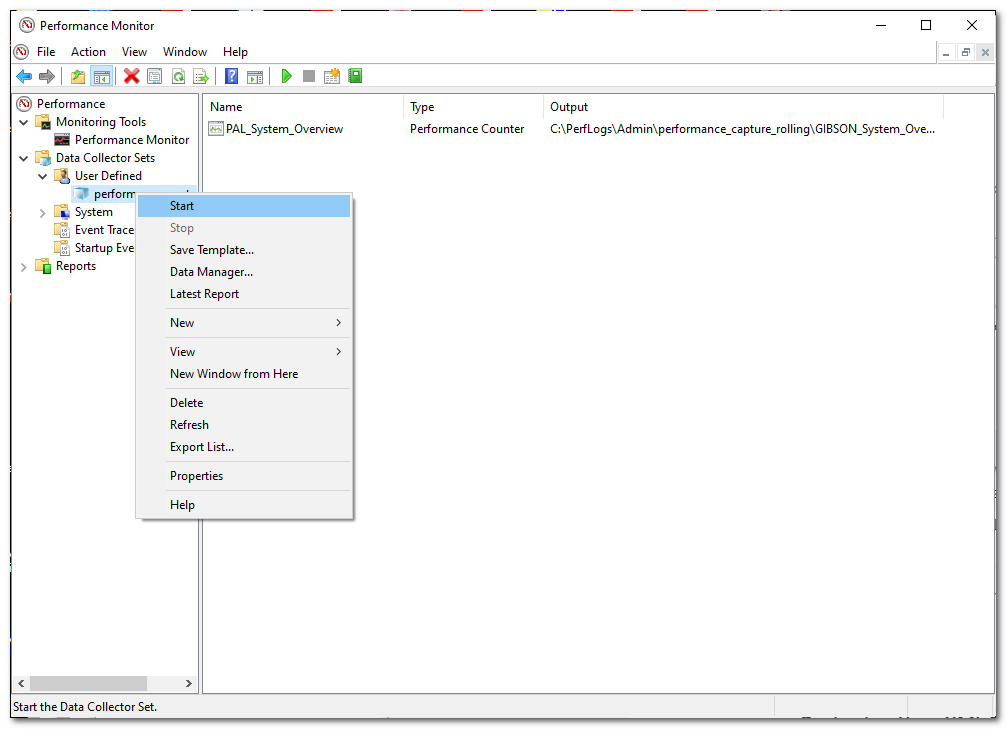Screen dimensions: 1007x729
Task: Click the Forward arrow toolbar icon
Action: [47, 76]
